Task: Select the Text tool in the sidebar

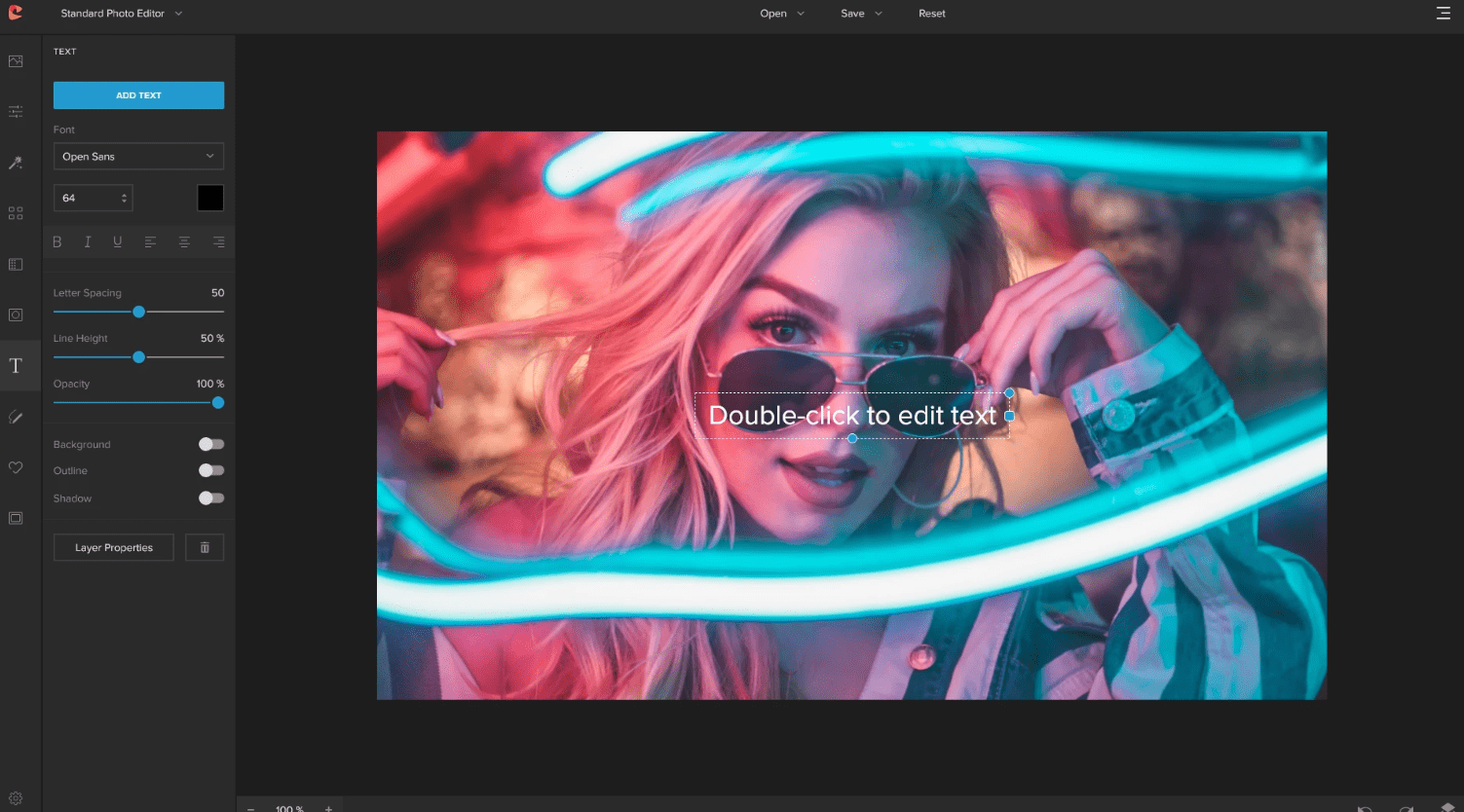Action: [16, 365]
